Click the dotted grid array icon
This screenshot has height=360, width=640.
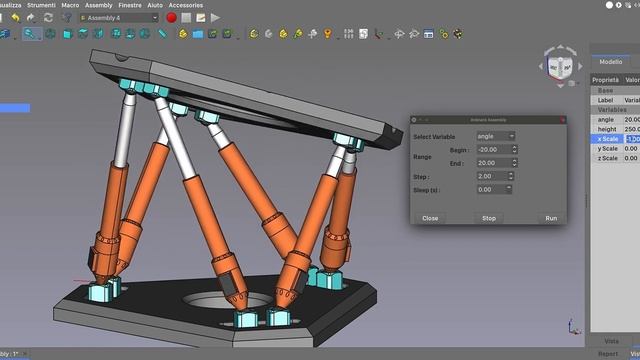[349, 34]
